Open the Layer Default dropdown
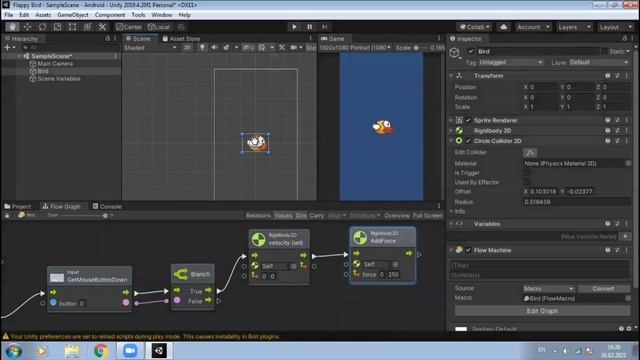The width and height of the screenshot is (640, 360). pyautogui.click(x=599, y=62)
